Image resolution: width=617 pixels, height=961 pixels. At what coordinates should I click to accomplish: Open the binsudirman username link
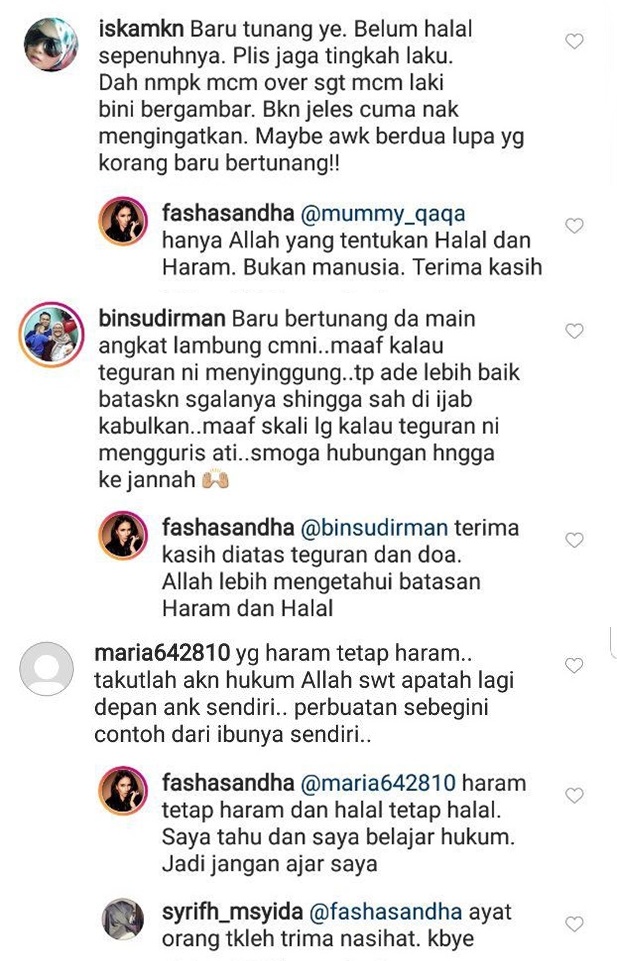162,319
